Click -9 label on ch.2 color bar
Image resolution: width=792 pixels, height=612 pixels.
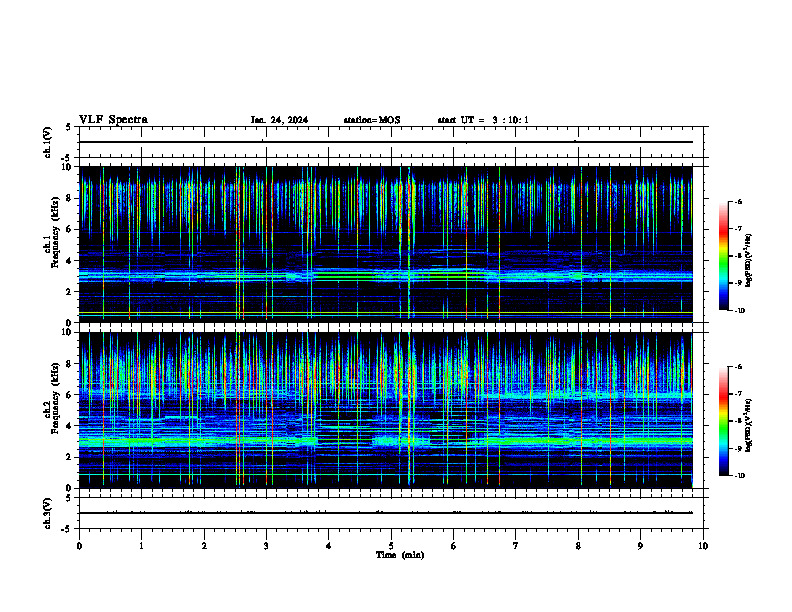click(738, 448)
